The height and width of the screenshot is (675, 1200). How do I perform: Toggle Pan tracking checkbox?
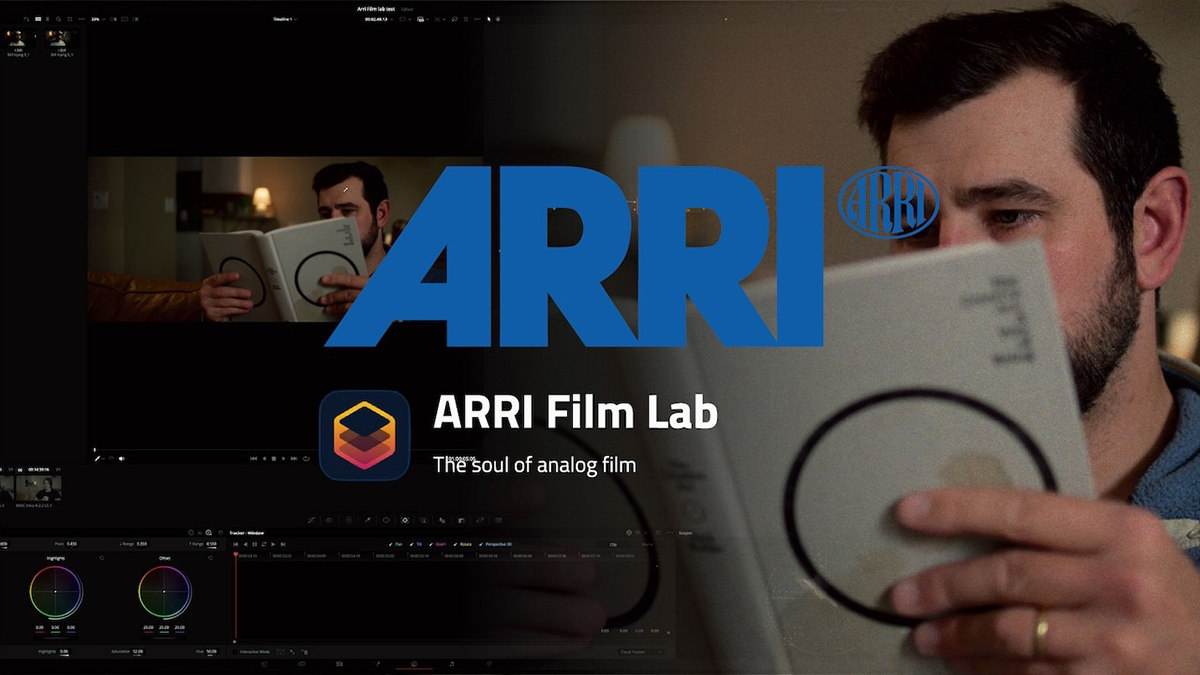point(390,544)
